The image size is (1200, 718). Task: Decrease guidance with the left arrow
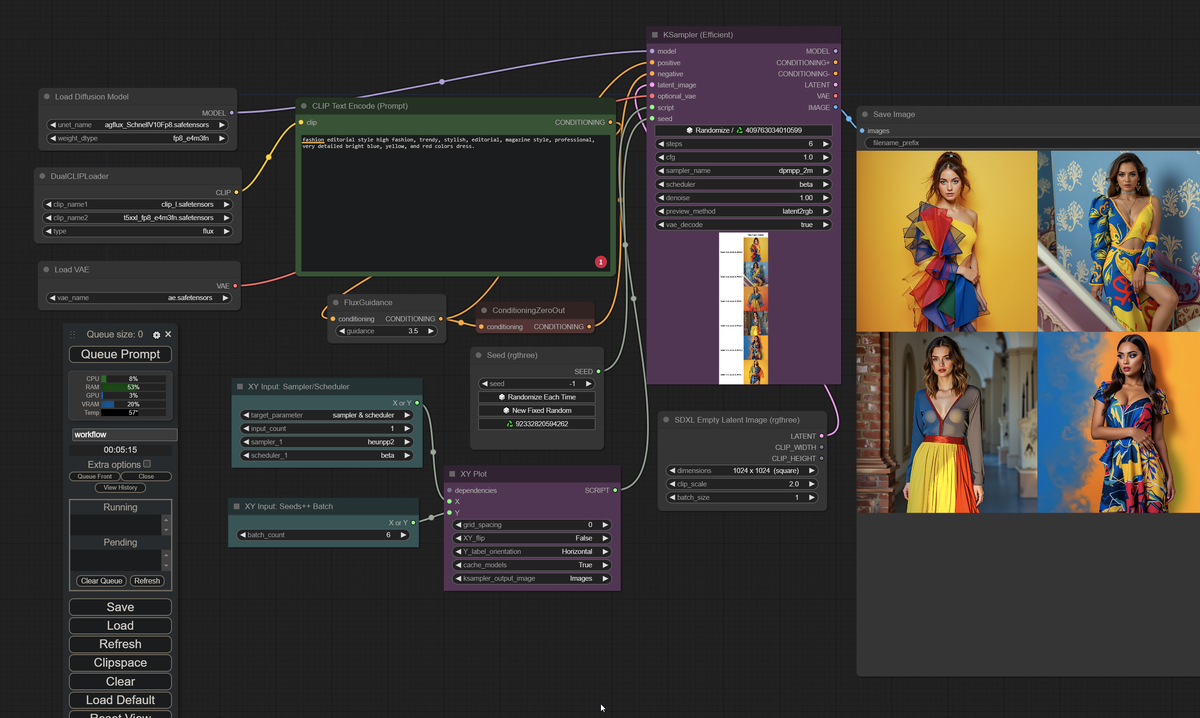(341, 331)
